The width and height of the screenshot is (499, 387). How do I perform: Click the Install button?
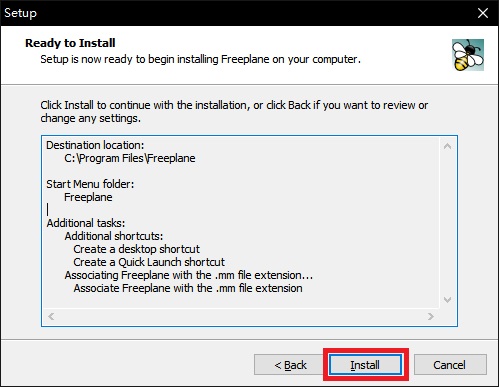pos(365,365)
